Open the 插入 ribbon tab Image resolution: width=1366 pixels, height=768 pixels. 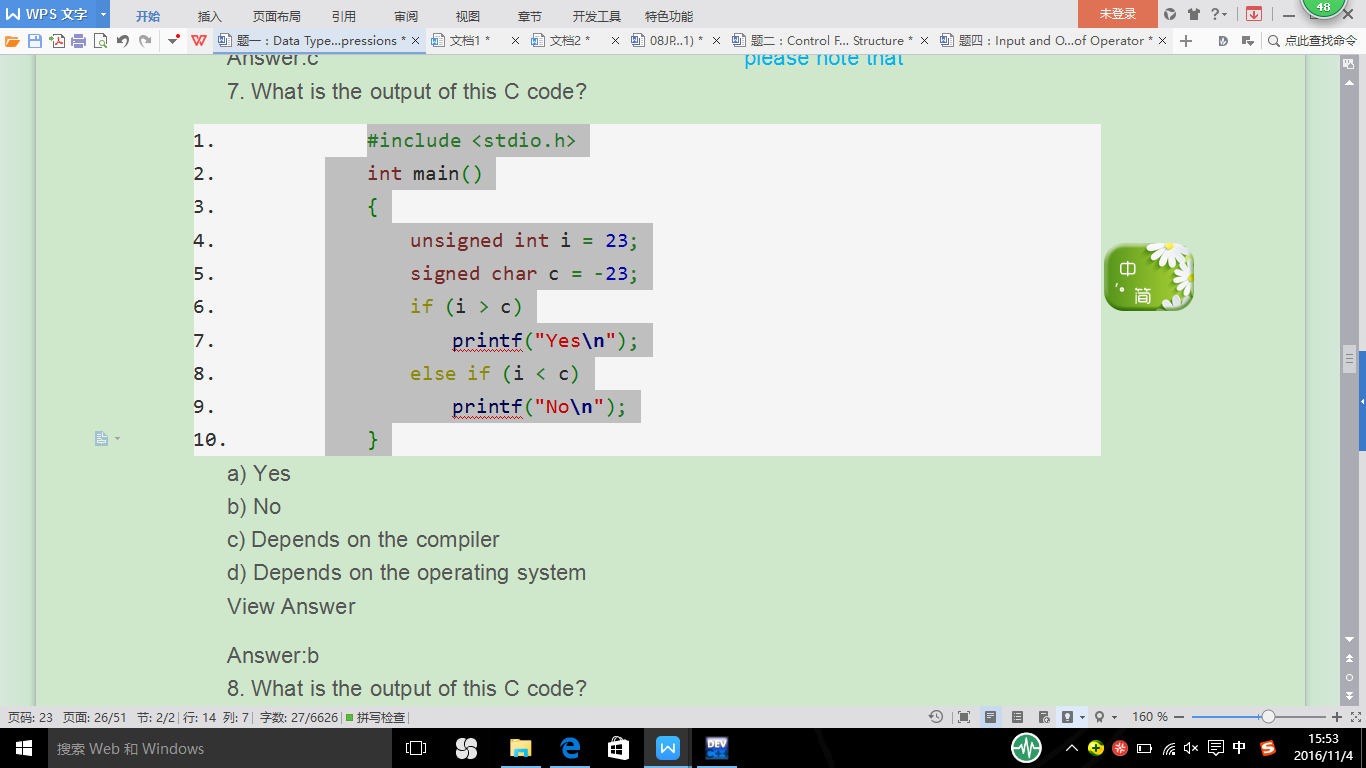click(x=210, y=16)
